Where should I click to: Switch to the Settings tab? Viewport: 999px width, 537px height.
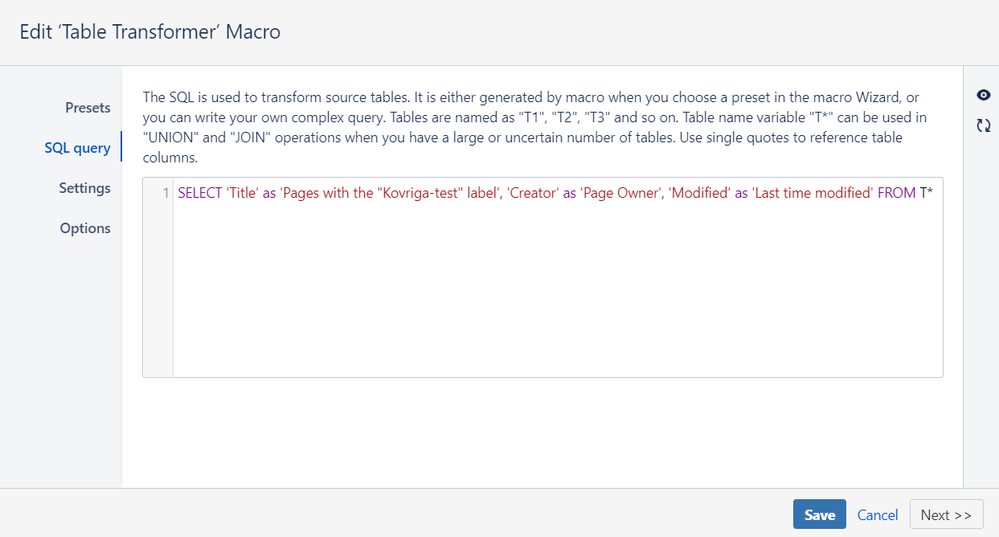tap(84, 188)
